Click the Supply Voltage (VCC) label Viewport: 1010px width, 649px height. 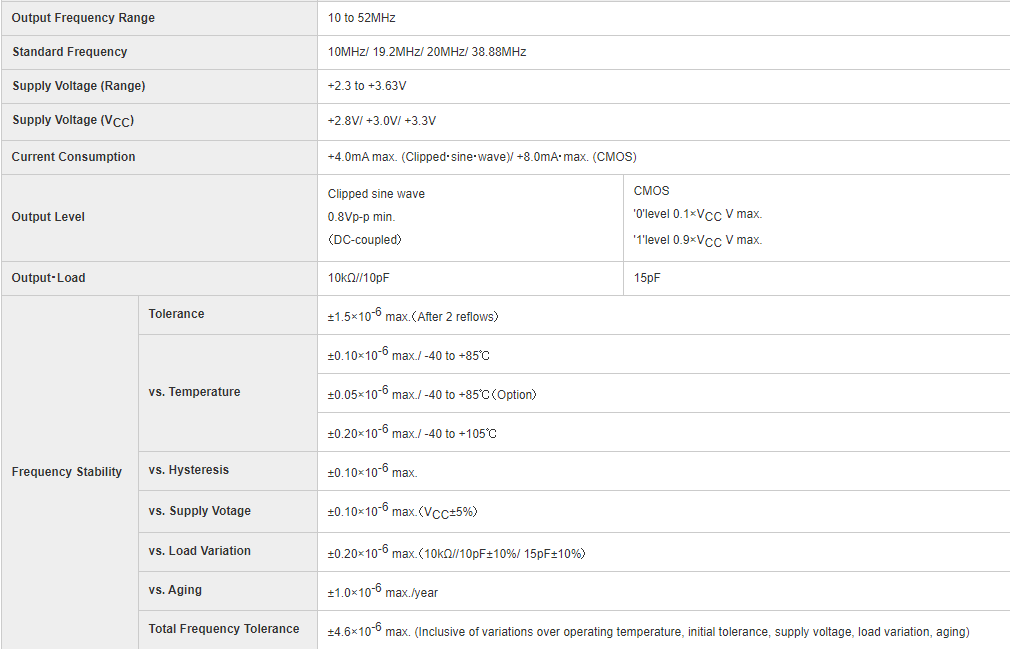point(73,121)
